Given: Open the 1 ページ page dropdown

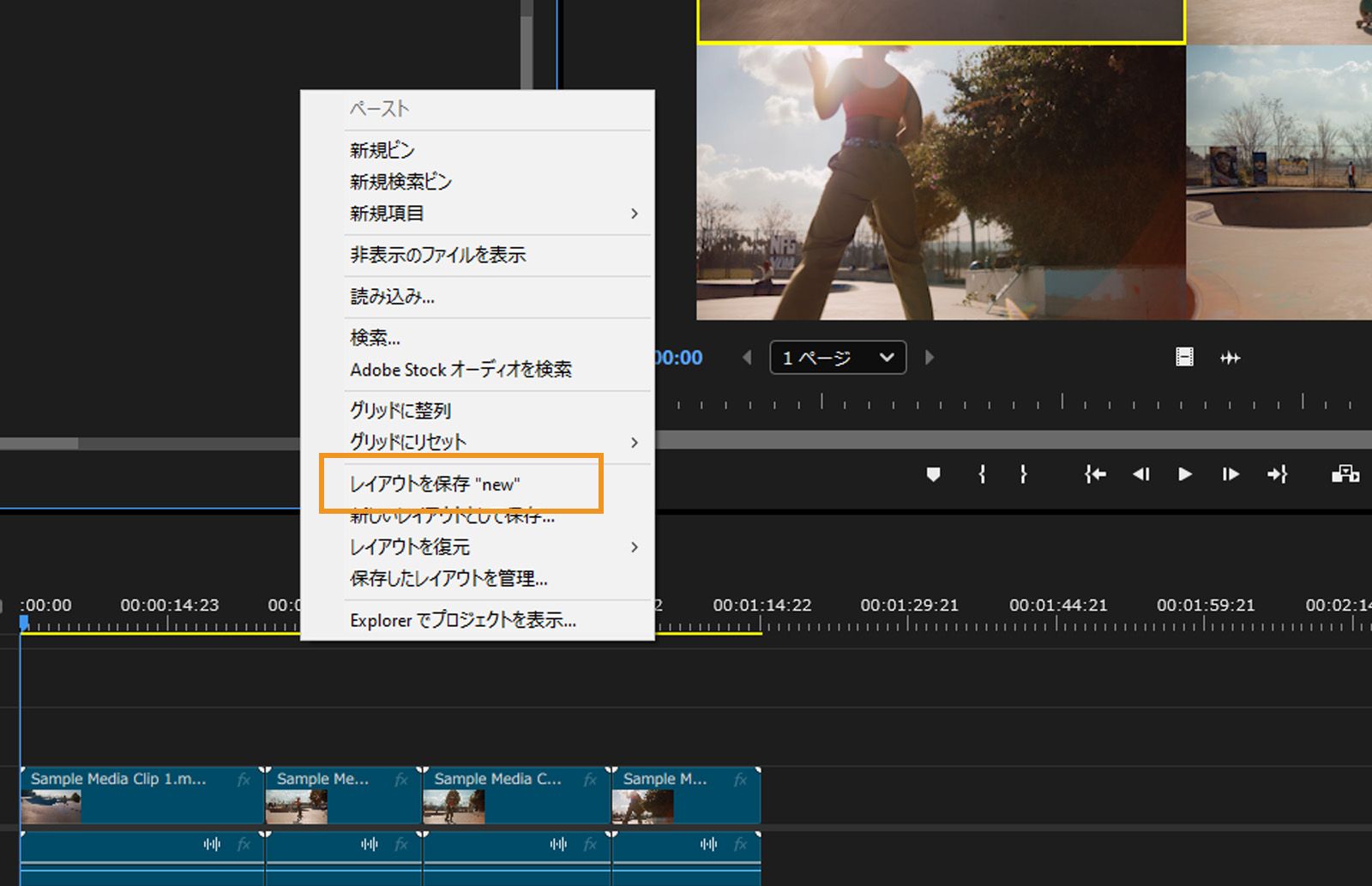Looking at the screenshot, I should 837,358.
